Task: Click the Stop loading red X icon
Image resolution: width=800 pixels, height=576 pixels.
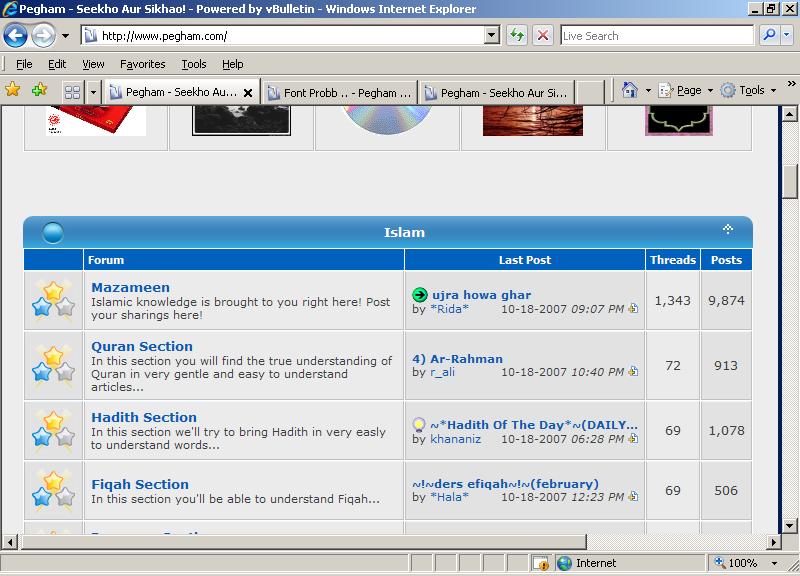Action: click(x=543, y=36)
